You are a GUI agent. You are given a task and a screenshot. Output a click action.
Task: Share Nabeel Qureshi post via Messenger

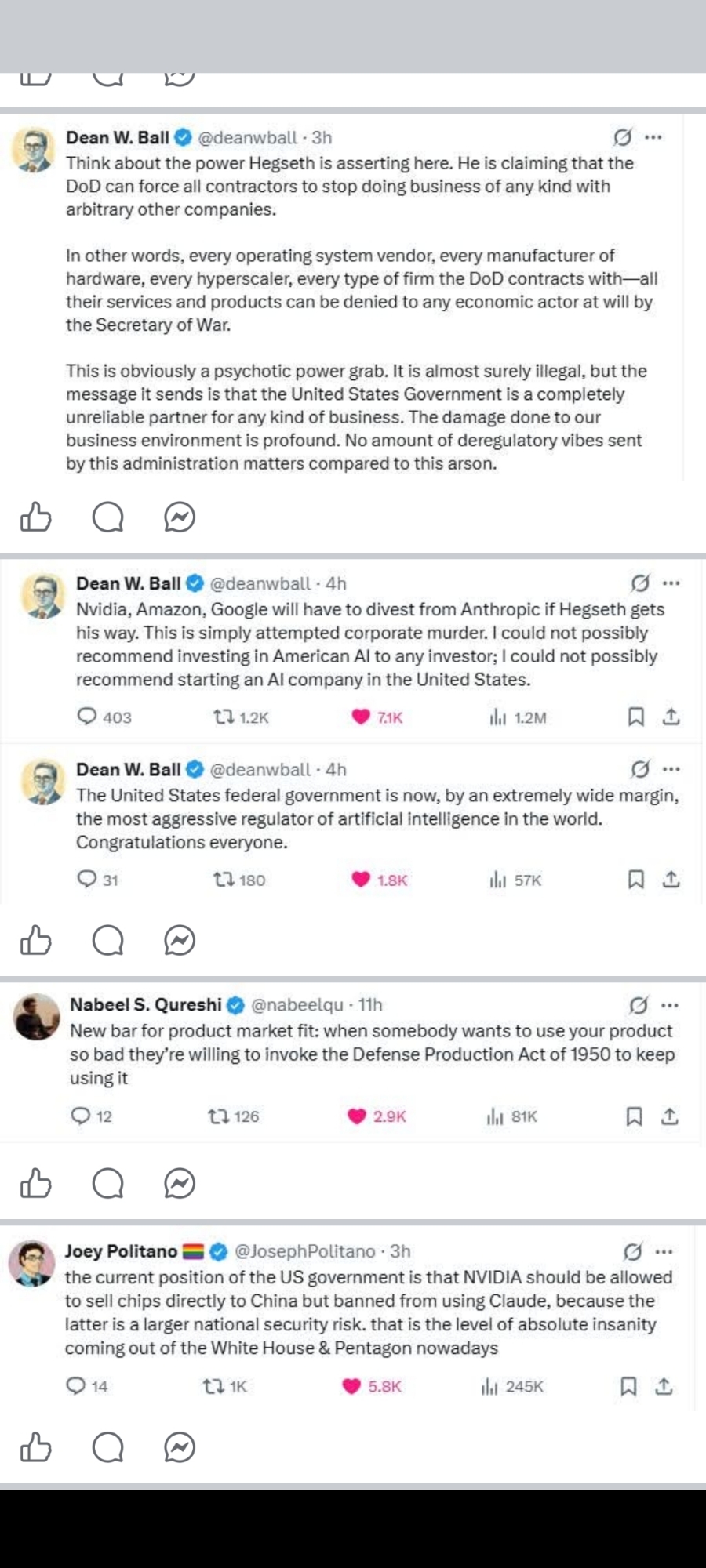pyautogui.click(x=180, y=1183)
